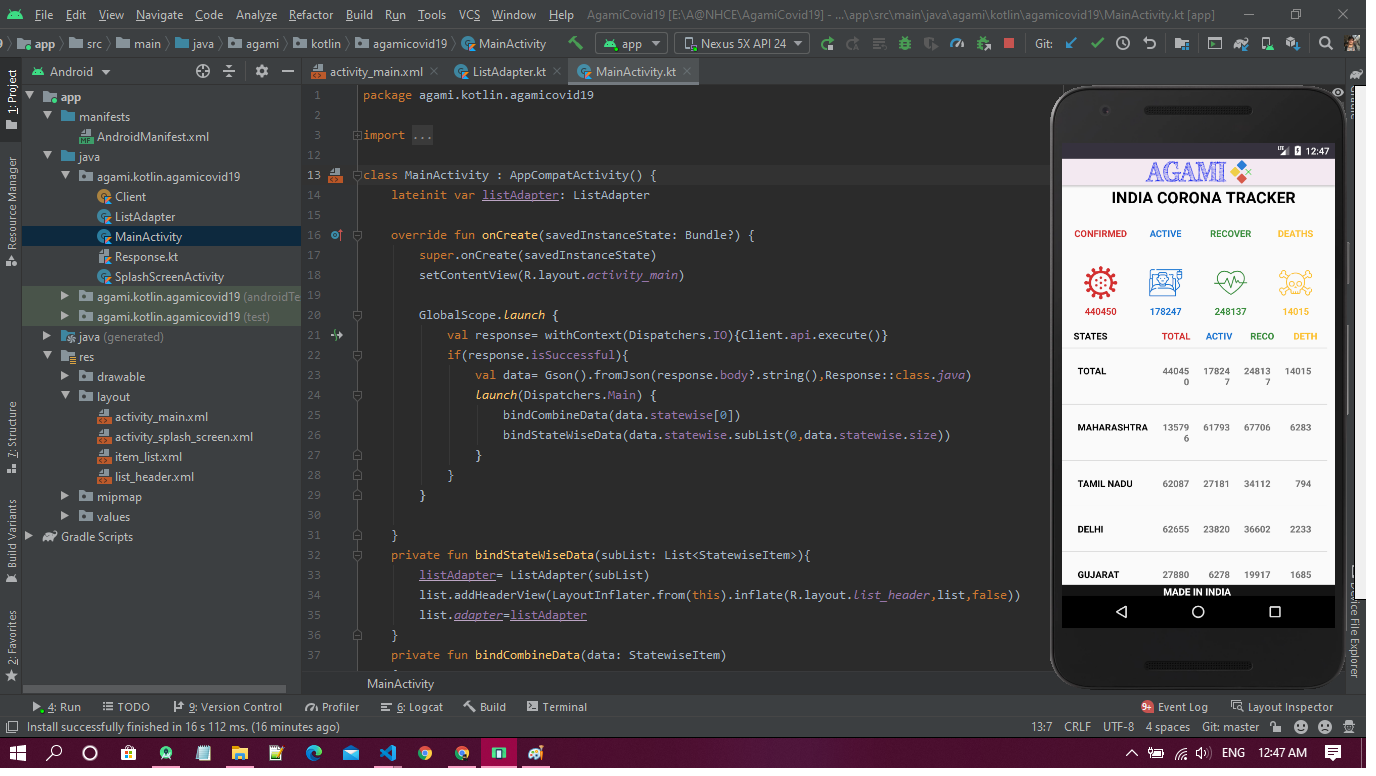The image size is (1376, 776).
Task: Toggle the Z: Structure tool window
Action: coord(12,436)
